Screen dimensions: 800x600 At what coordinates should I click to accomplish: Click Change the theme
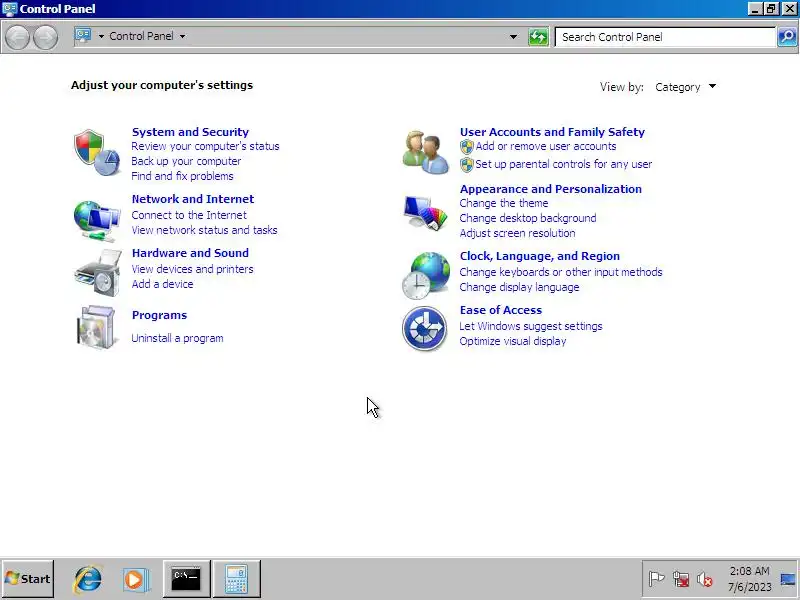coord(504,203)
